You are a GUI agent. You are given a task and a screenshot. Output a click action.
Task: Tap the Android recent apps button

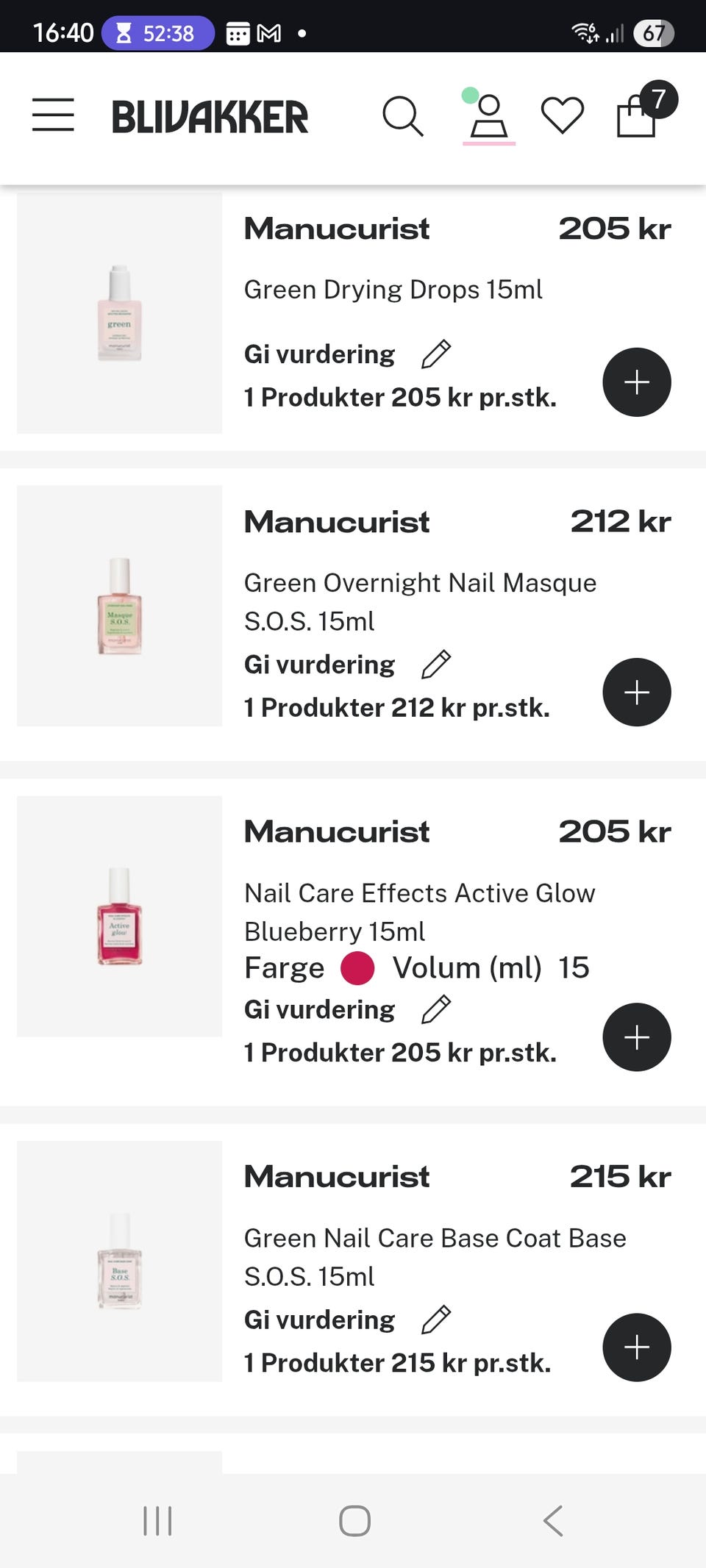pyautogui.click(x=157, y=1521)
